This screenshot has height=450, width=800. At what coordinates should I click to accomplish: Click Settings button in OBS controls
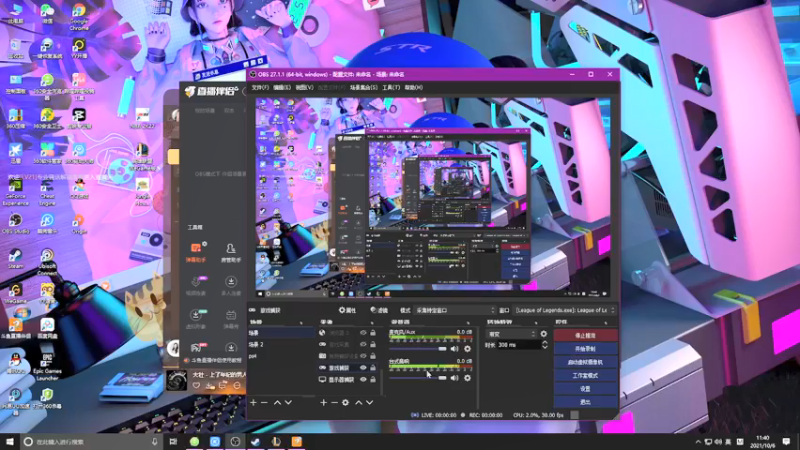(x=585, y=389)
